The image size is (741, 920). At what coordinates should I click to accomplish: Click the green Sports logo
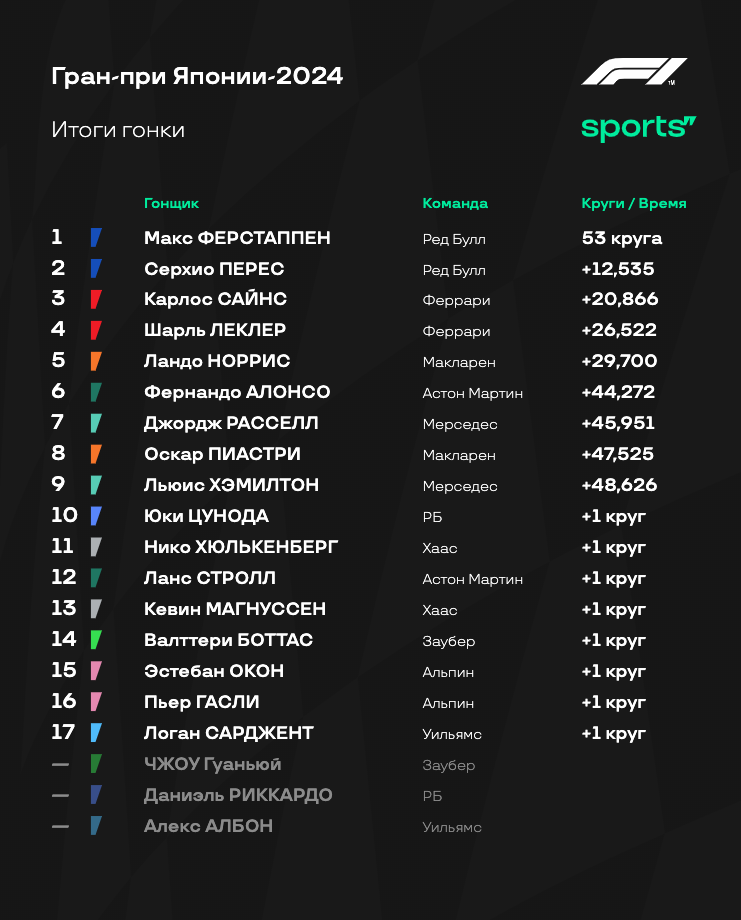[x=638, y=128]
